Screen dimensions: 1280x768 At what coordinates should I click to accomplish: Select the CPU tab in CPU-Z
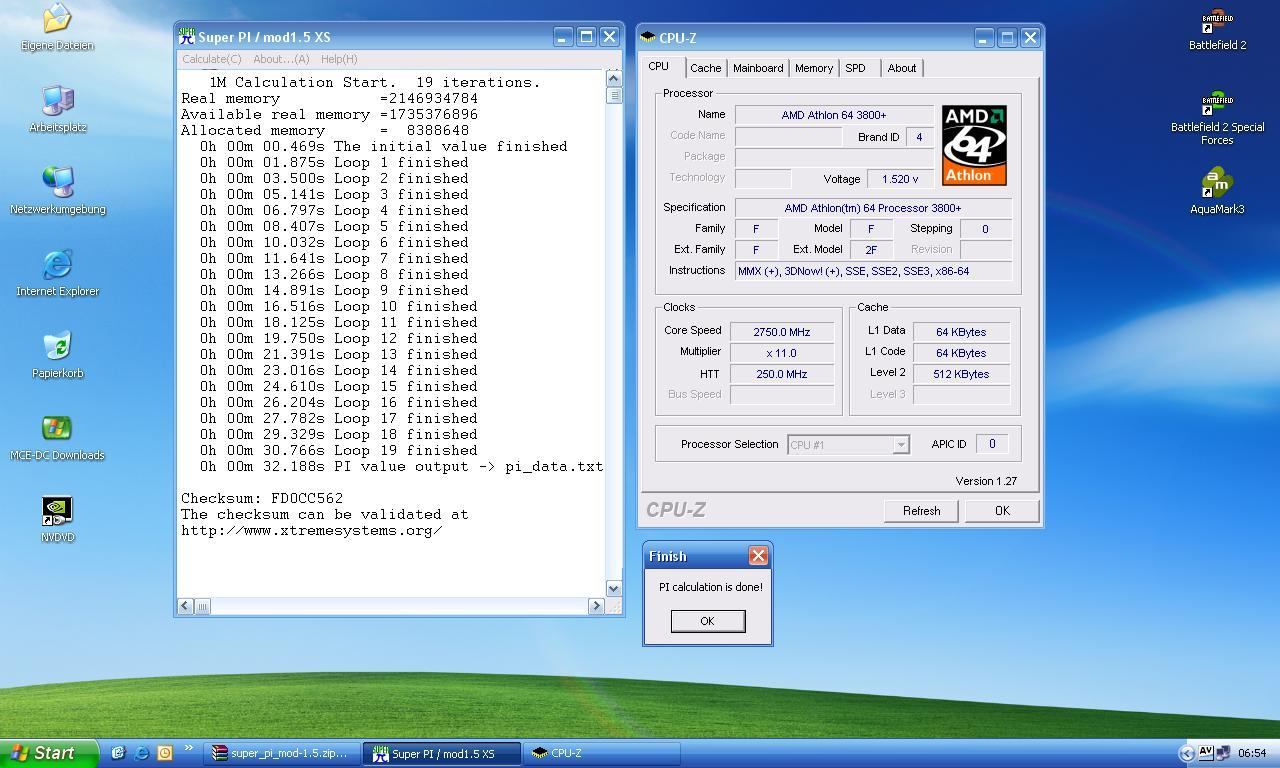coord(659,66)
